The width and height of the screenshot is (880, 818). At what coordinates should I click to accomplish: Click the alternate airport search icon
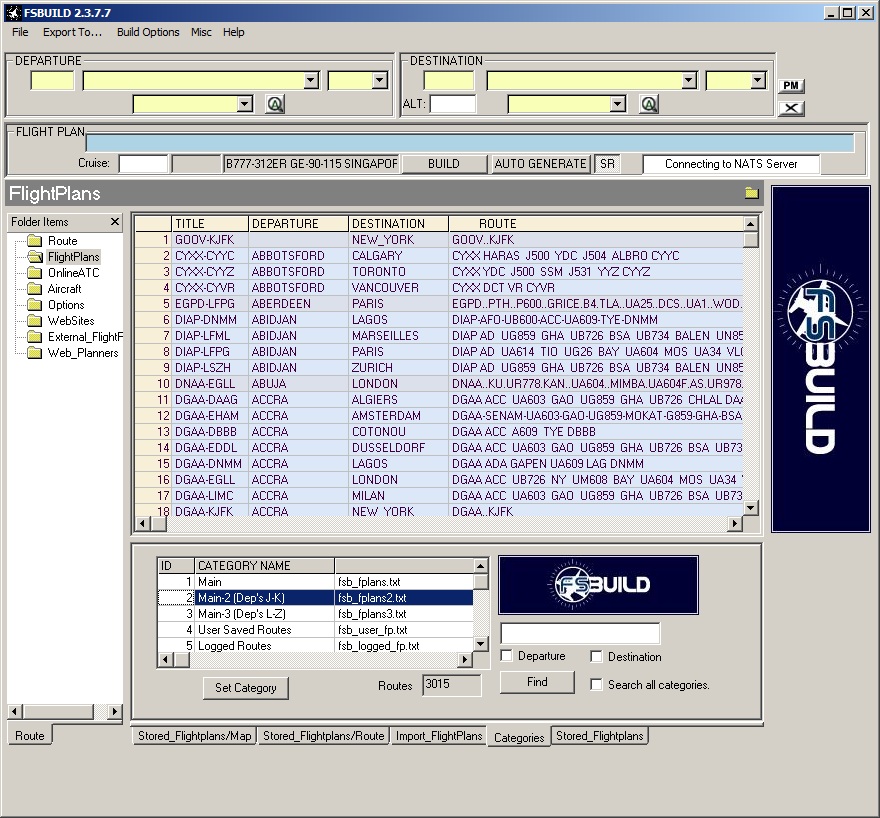[x=649, y=104]
